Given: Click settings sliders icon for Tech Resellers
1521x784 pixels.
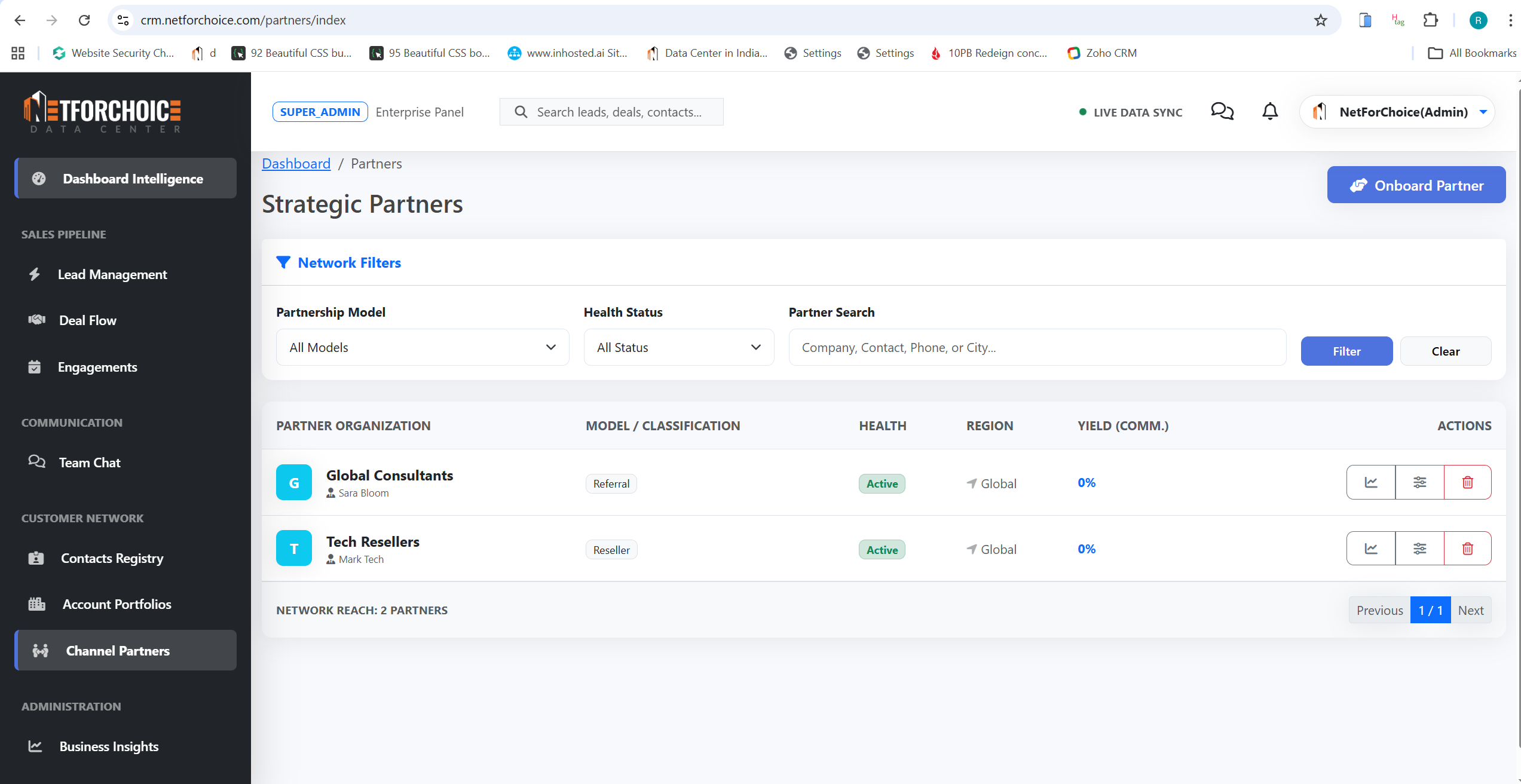Looking at the screenshot, I should point(1419,549).
